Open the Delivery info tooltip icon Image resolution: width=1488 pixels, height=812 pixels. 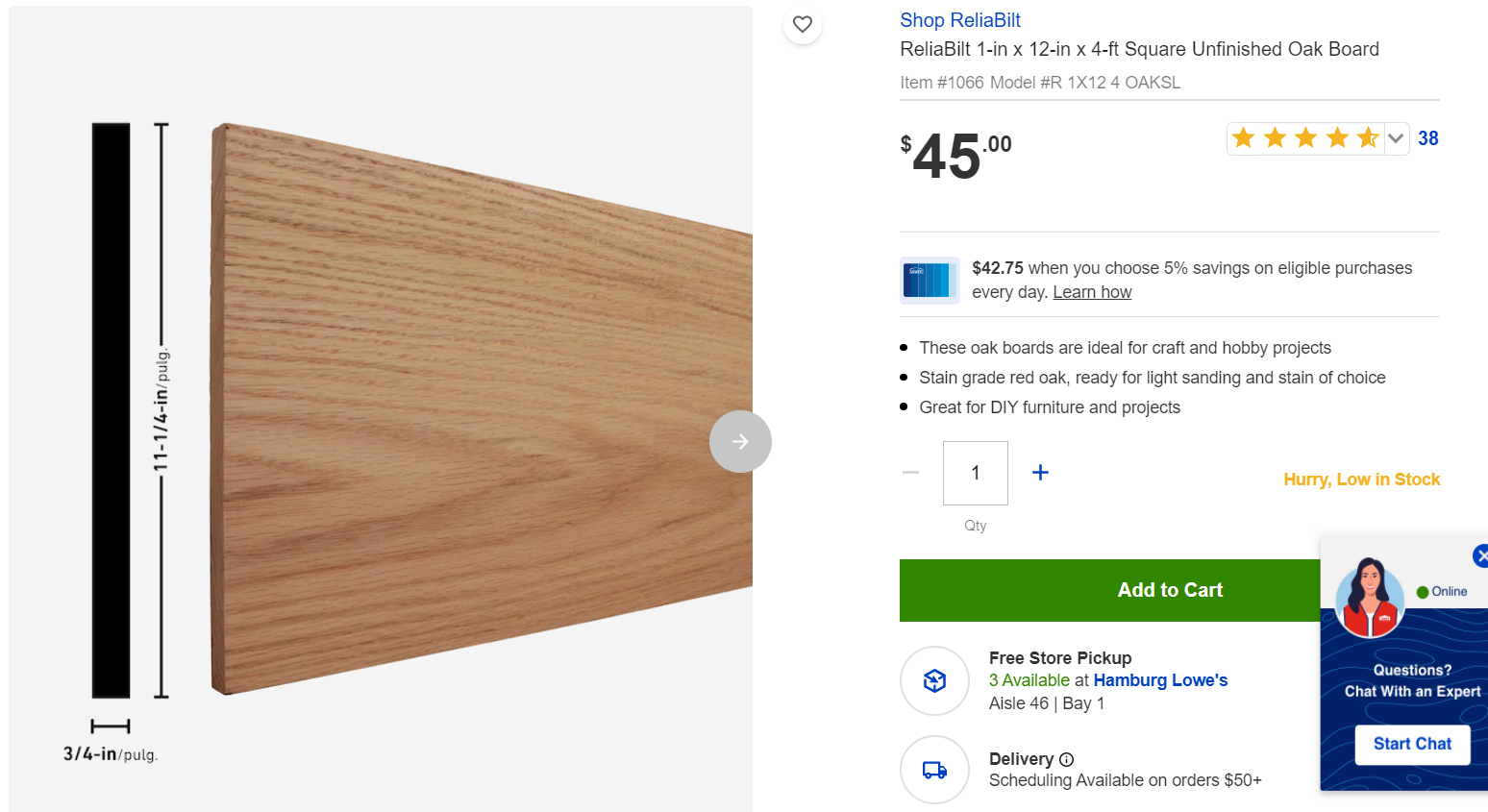1067,759
